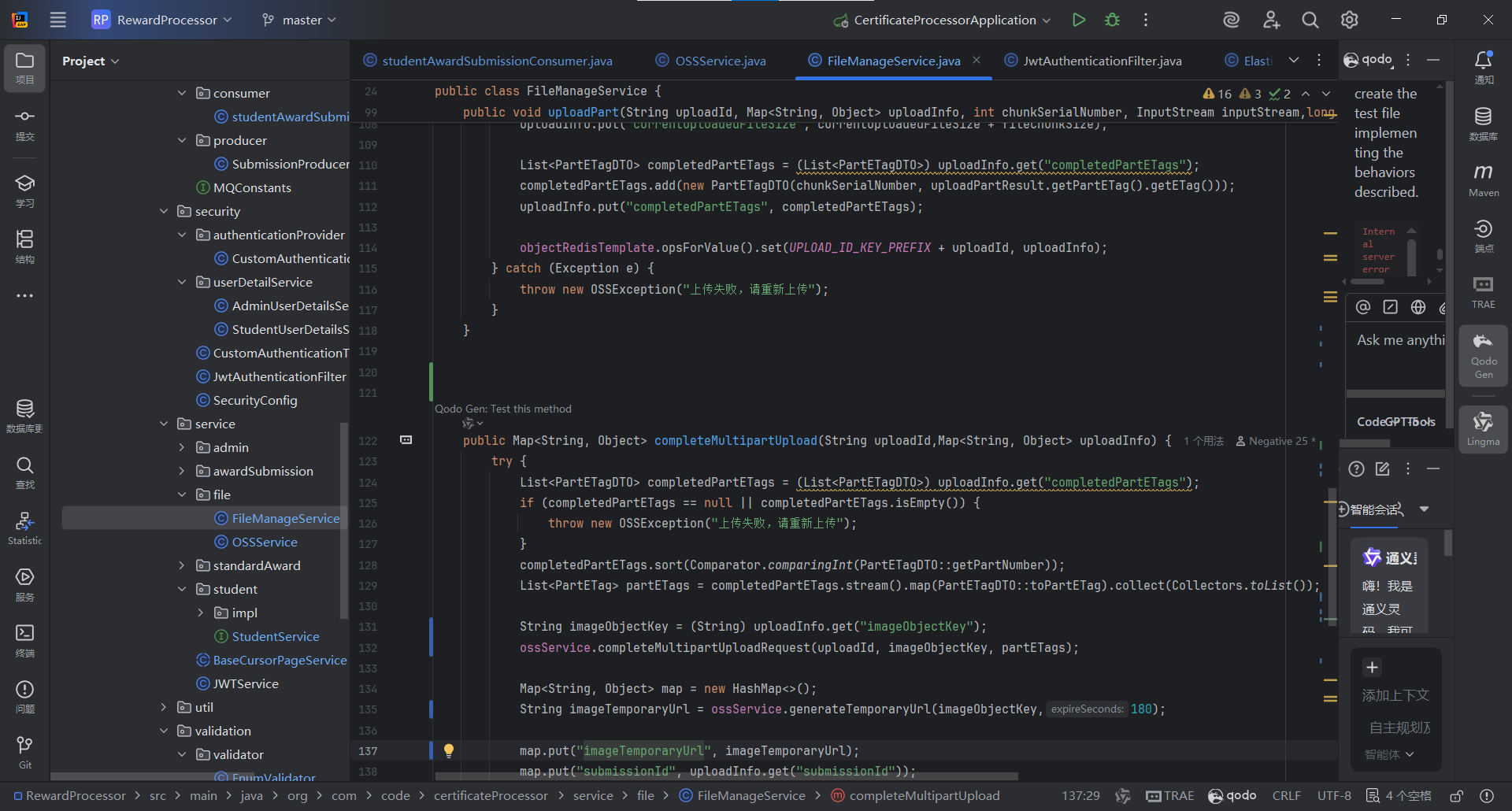
Task: Expand the standardAward folder
Action: point(182,565)
